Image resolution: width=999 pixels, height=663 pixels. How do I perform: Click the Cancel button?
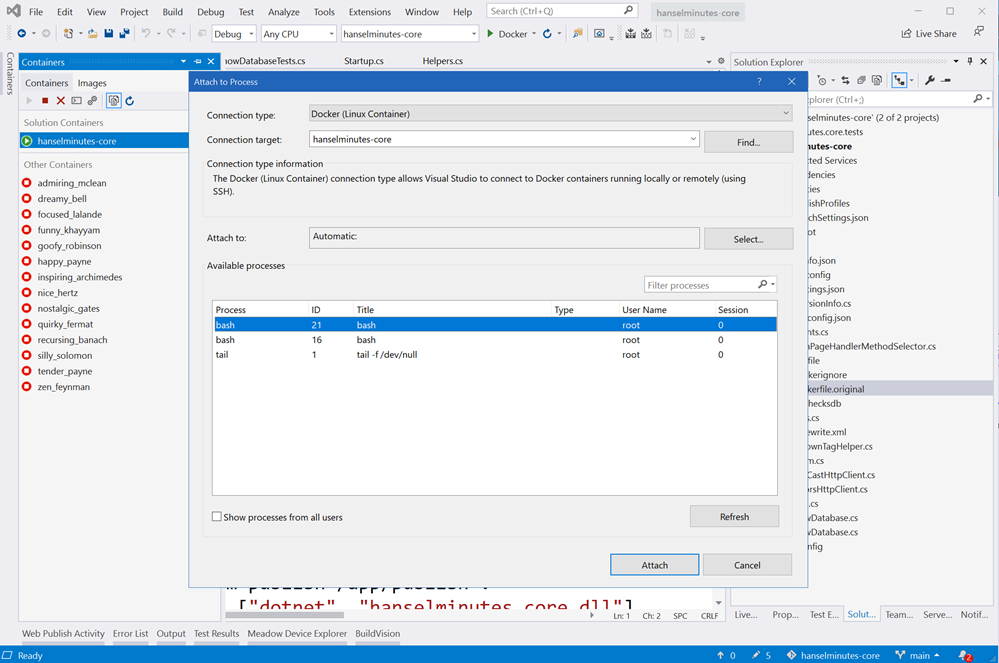click(x=747, y=565)
